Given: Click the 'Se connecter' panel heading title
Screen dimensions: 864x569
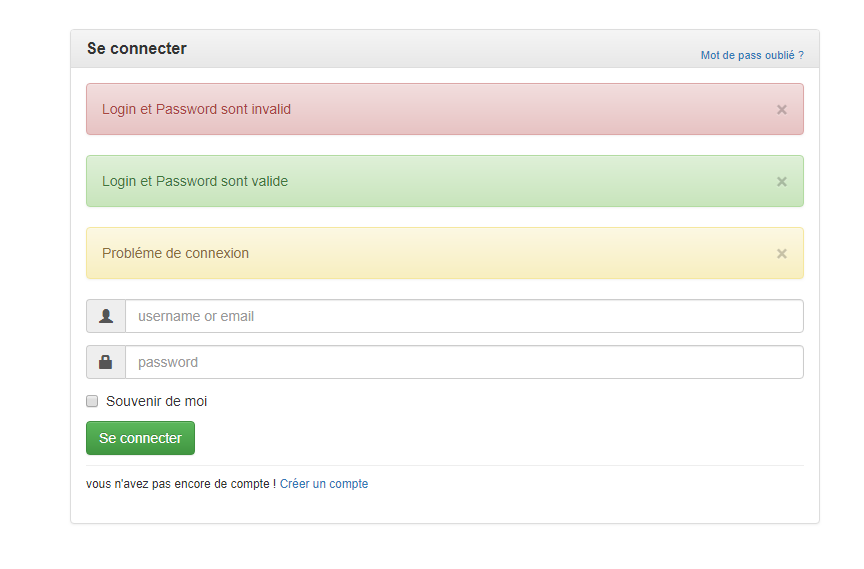Looking at the screenshot, I should coord(137,48).
